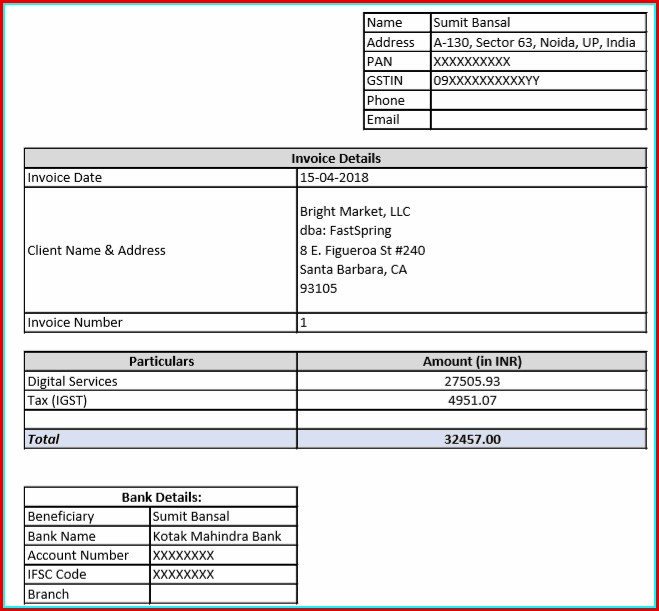
Task: Select the 'Invoice Date' label cell
Action: (161, 178)
